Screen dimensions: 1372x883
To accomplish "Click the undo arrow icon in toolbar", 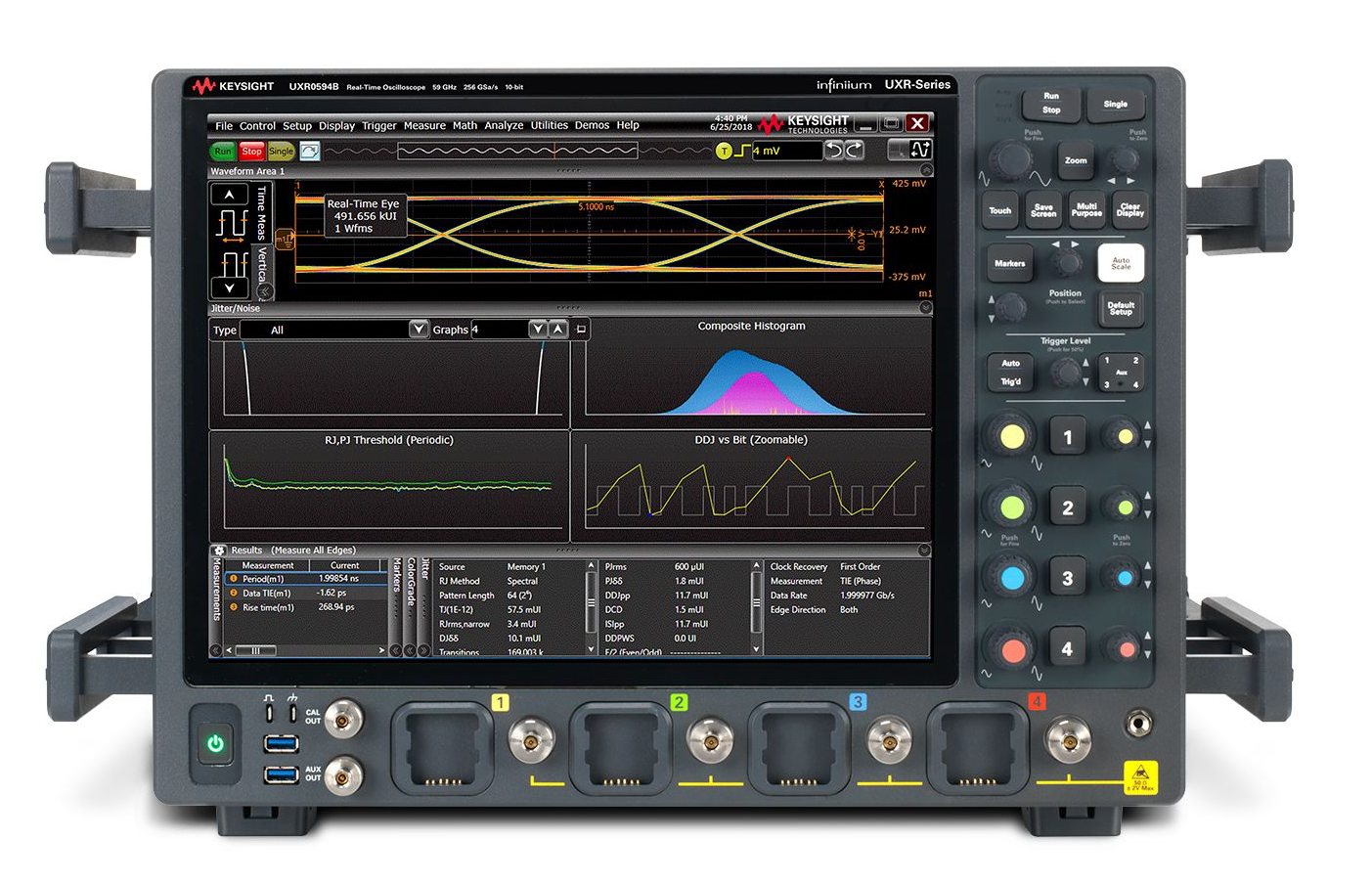I will [x=834, y=151].
